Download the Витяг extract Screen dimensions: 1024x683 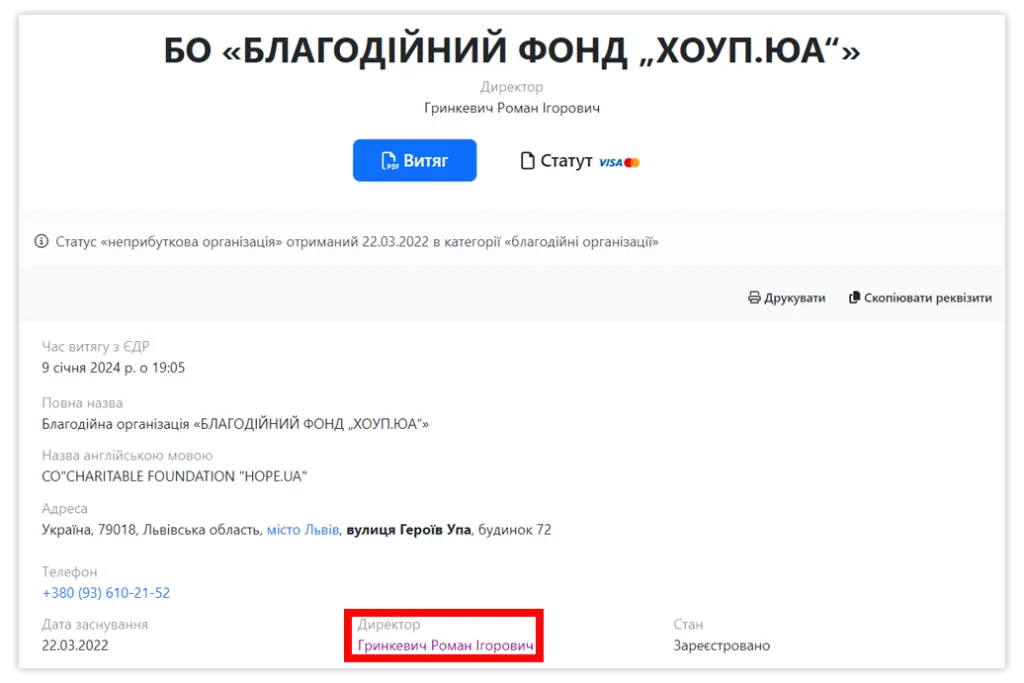coord(414,160)
